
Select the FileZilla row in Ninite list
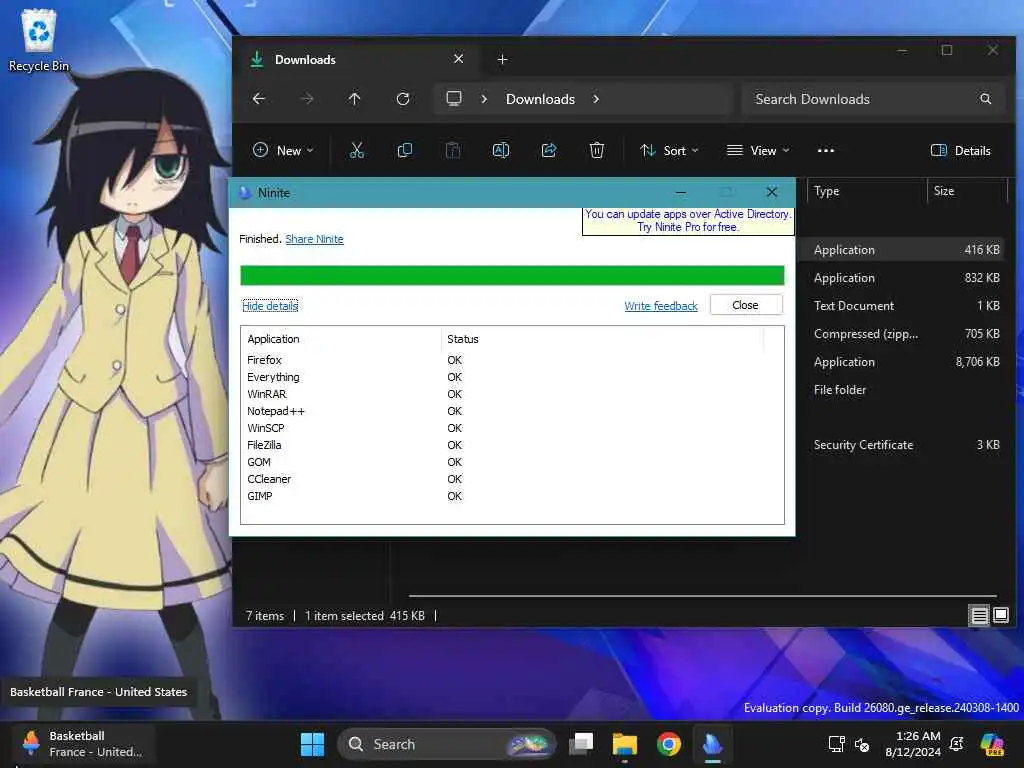click(x=512, y=445)
